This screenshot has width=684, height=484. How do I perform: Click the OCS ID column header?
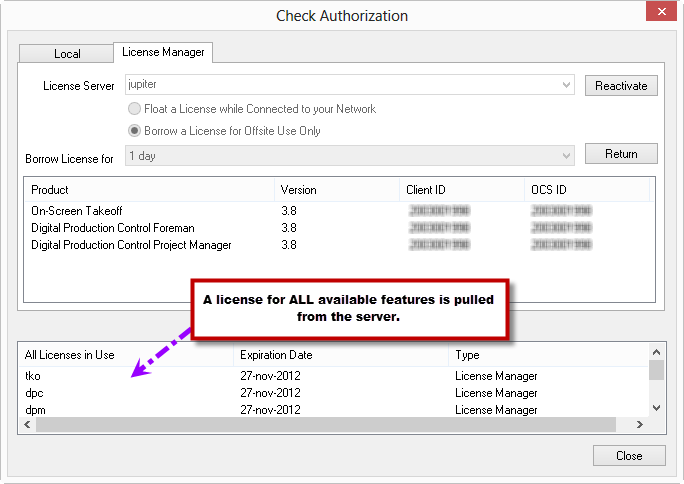[587, 190]
